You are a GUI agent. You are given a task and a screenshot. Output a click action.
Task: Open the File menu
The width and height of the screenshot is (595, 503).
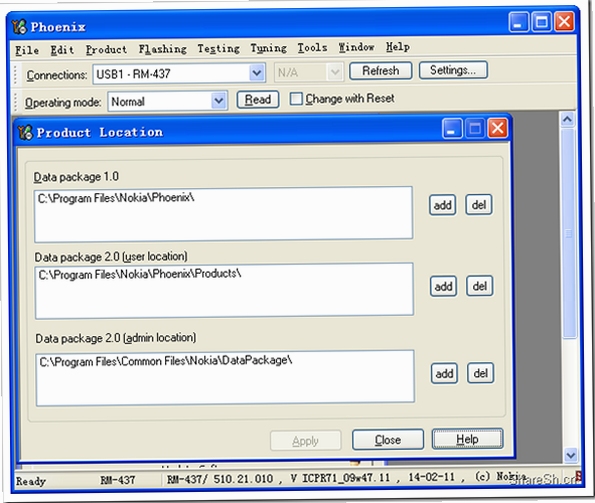(x=27, y=50)
